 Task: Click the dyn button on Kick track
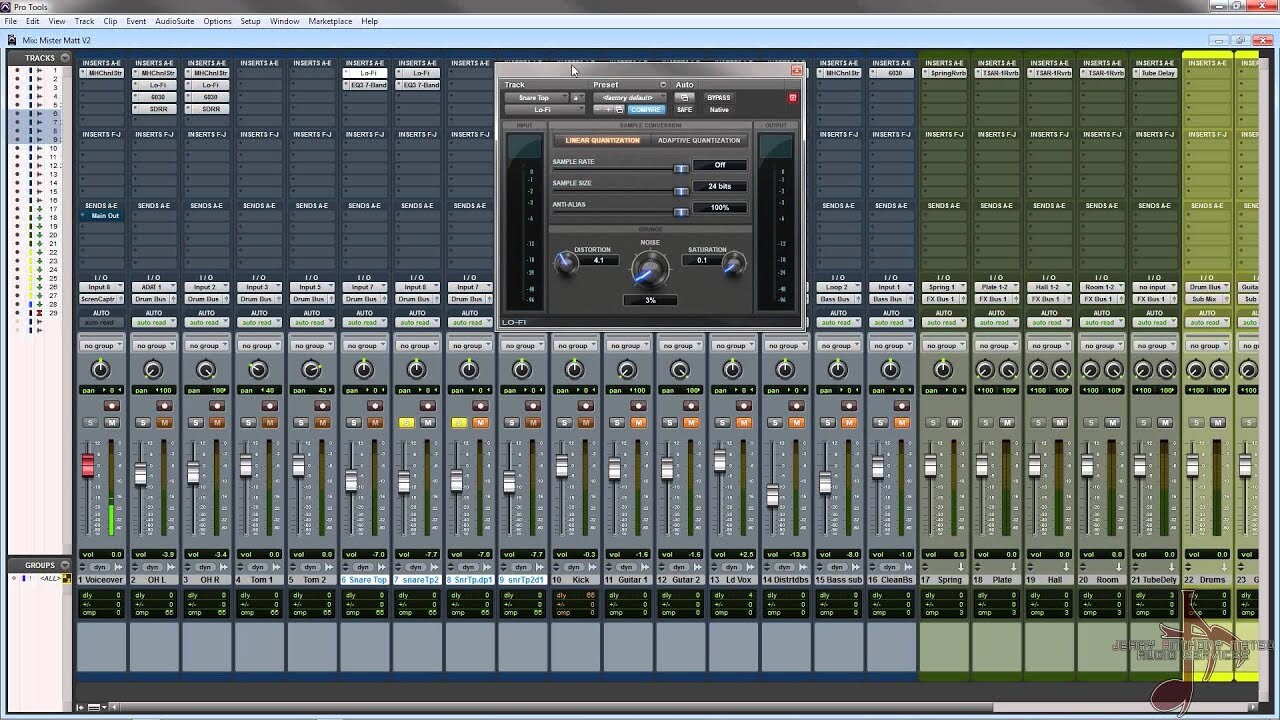coord(574,567)
